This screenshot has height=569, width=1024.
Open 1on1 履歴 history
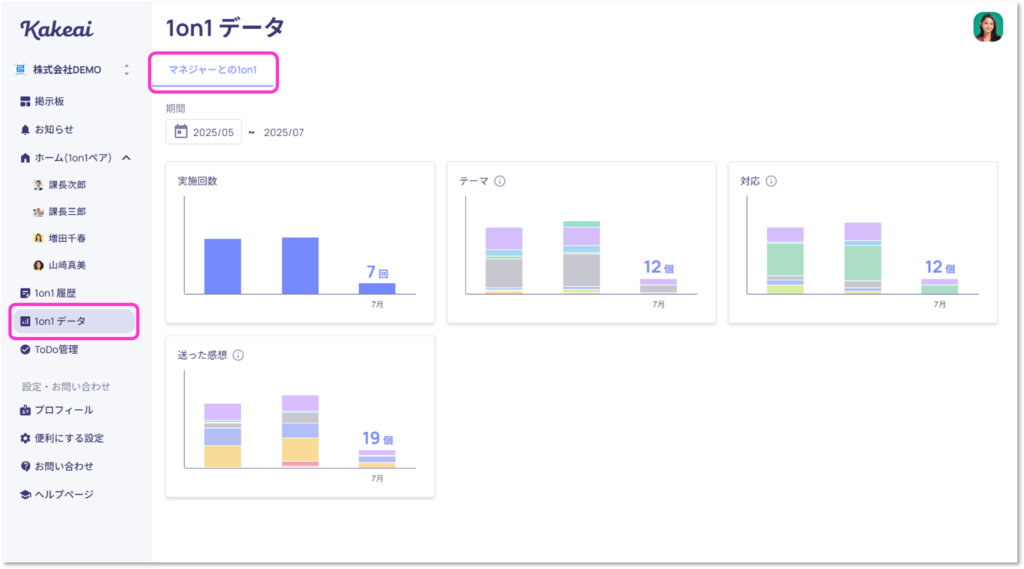point(56,293)
